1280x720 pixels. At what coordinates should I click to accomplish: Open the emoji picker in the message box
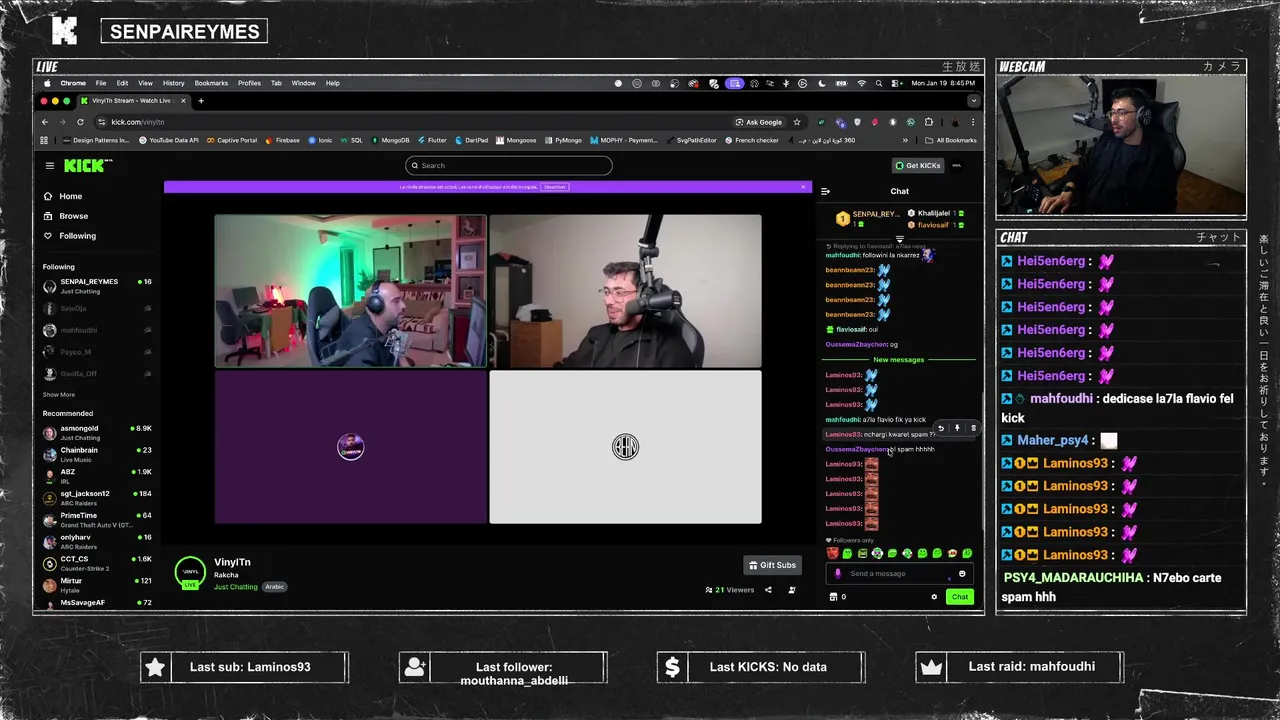[962, 574]
